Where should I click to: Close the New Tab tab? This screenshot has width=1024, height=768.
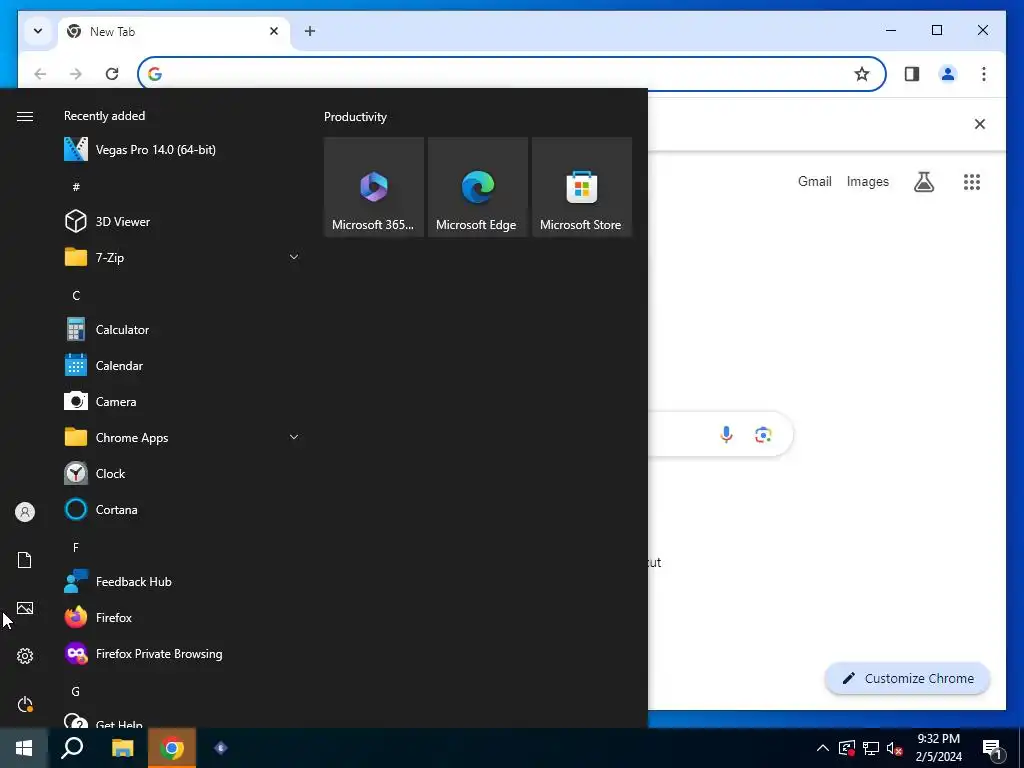pyautogui.click(x=274, y=31)
